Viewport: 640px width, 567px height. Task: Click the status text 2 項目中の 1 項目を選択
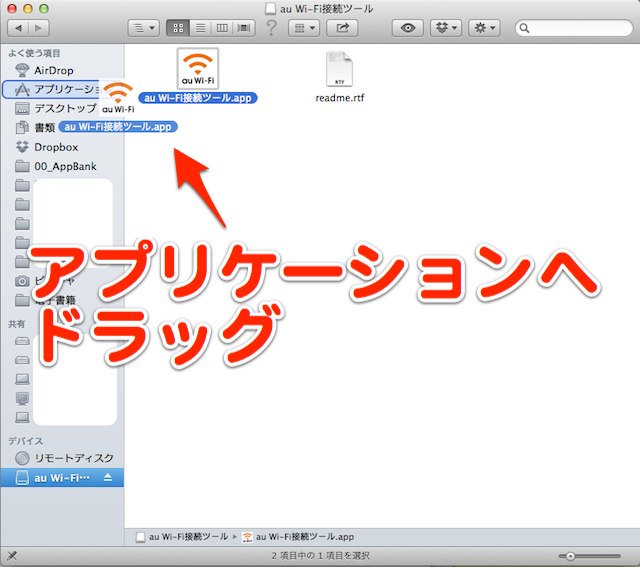(x=320, y=556)
